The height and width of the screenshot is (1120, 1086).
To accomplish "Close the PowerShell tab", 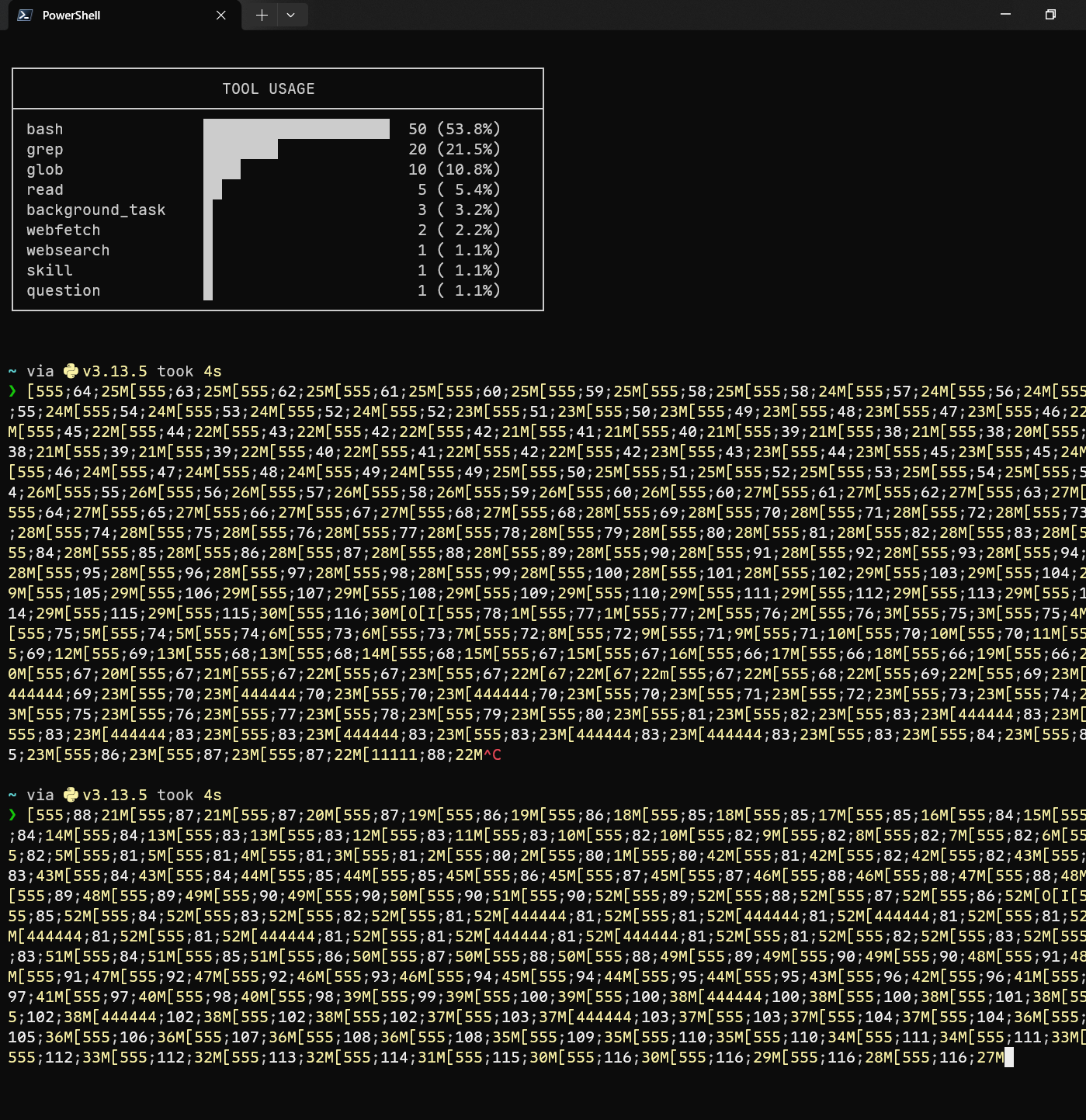I will pyautogui.click(x=221, y=15).
